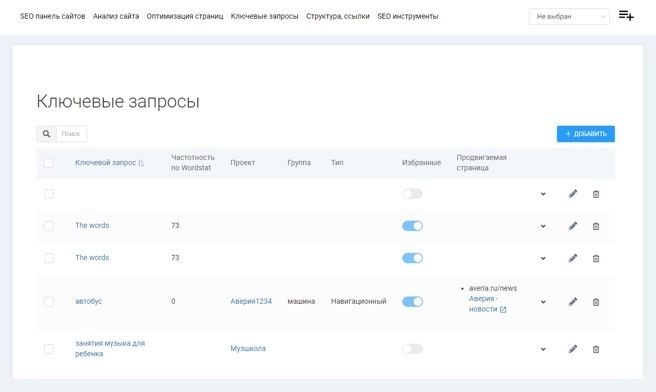Image resolution: width=656 pixels, height=392 pixels.
Task: Enable the Избранные toggle in the занятия музыка row
Action: click(413, 349)
